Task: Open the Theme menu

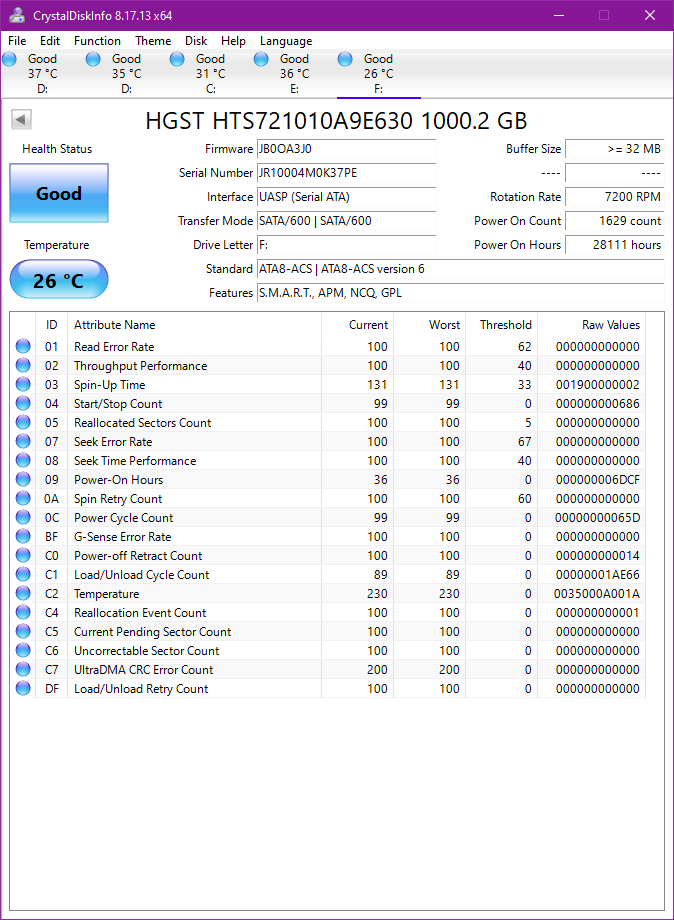Action: point(153,40)
